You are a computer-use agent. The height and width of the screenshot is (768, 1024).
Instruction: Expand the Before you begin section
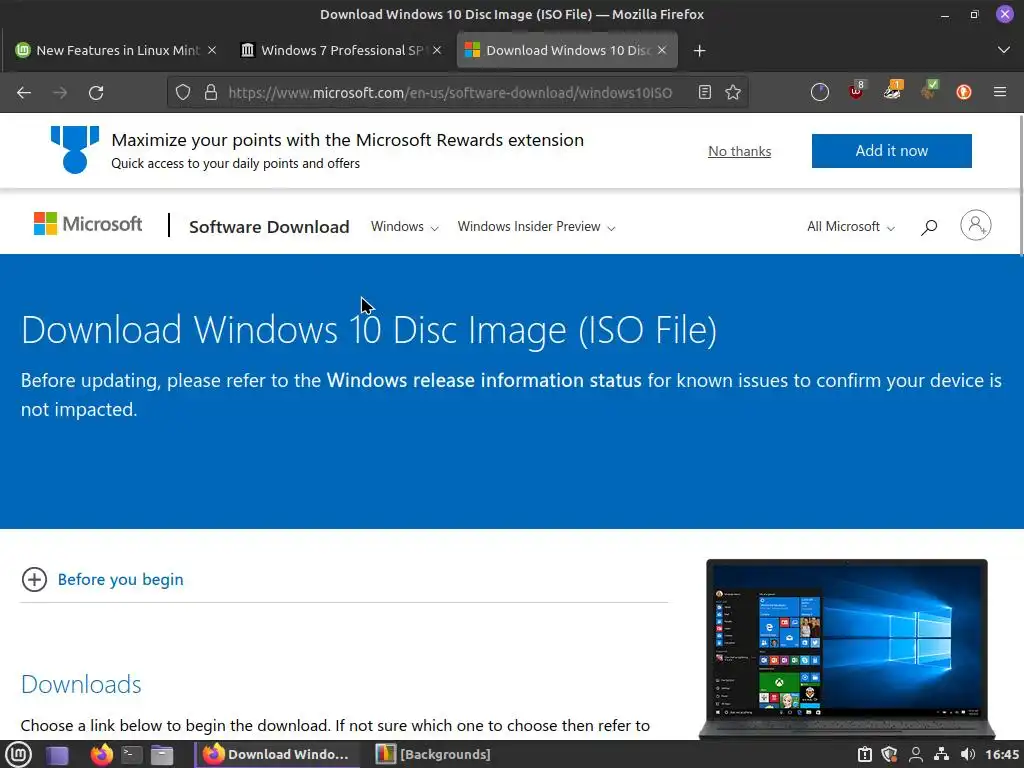103,579
